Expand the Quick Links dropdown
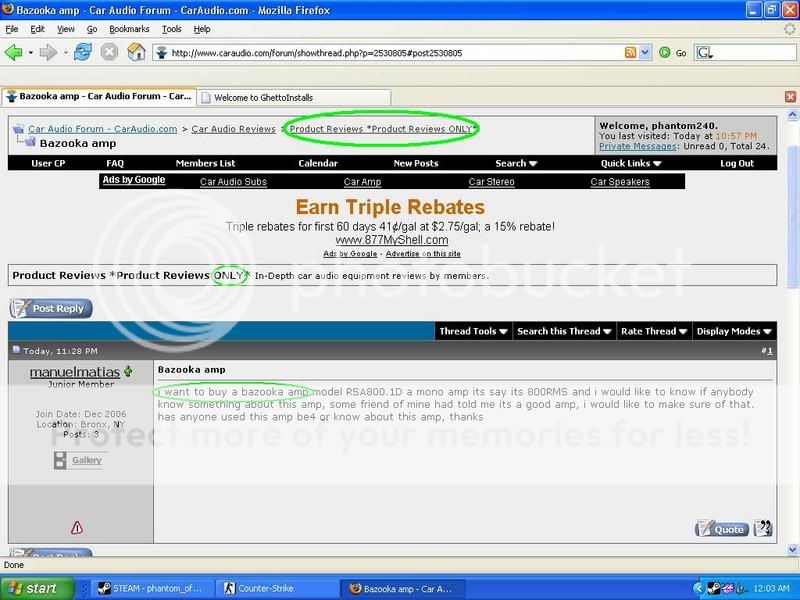 pyautogui.click(x=631, y=163)
